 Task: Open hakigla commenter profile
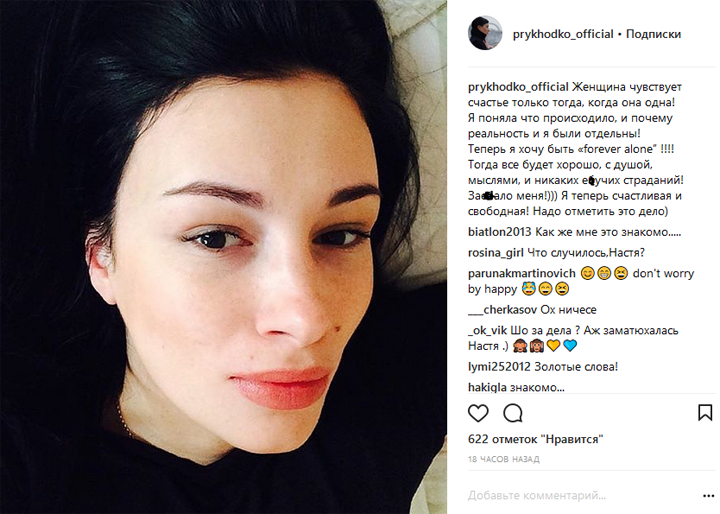pyautogui.click(x=487, y=387)
